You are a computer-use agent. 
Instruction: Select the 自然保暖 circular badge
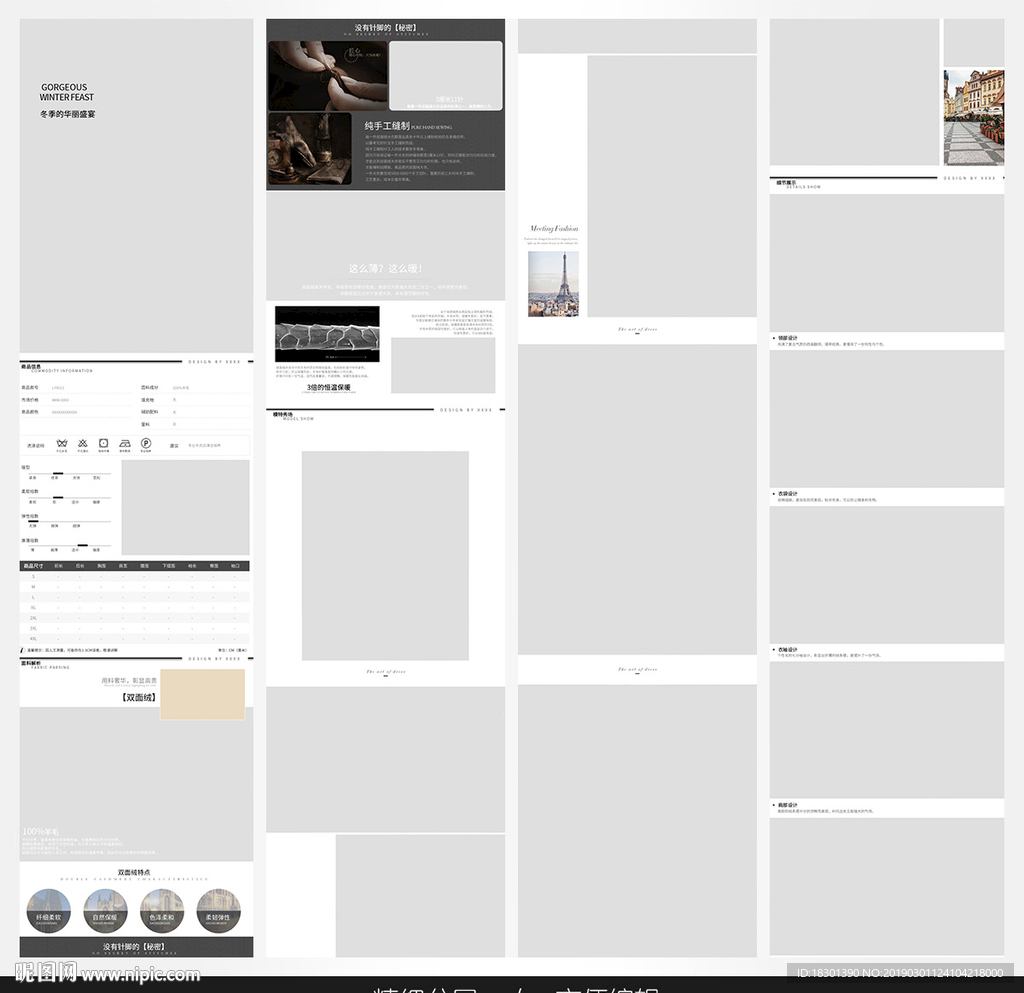[105, 911]
